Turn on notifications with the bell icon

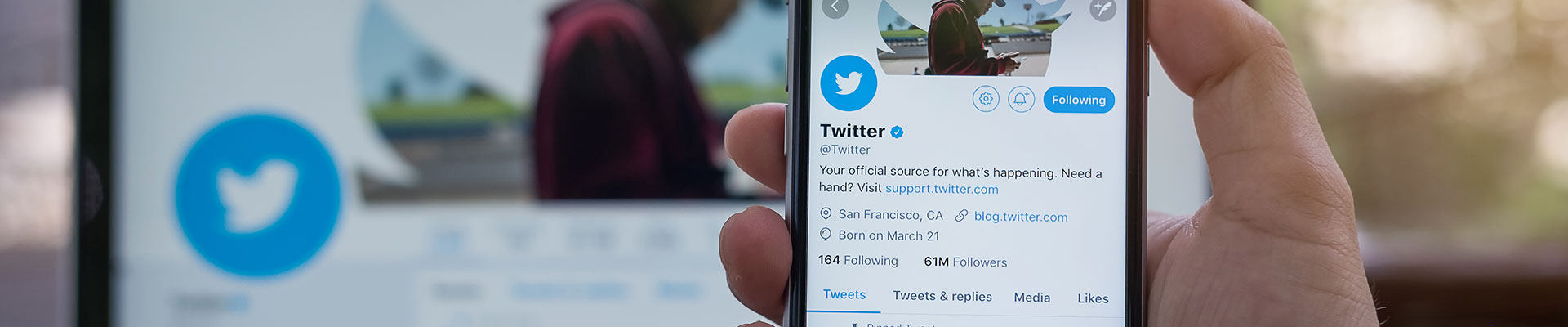coord(1021,99)
